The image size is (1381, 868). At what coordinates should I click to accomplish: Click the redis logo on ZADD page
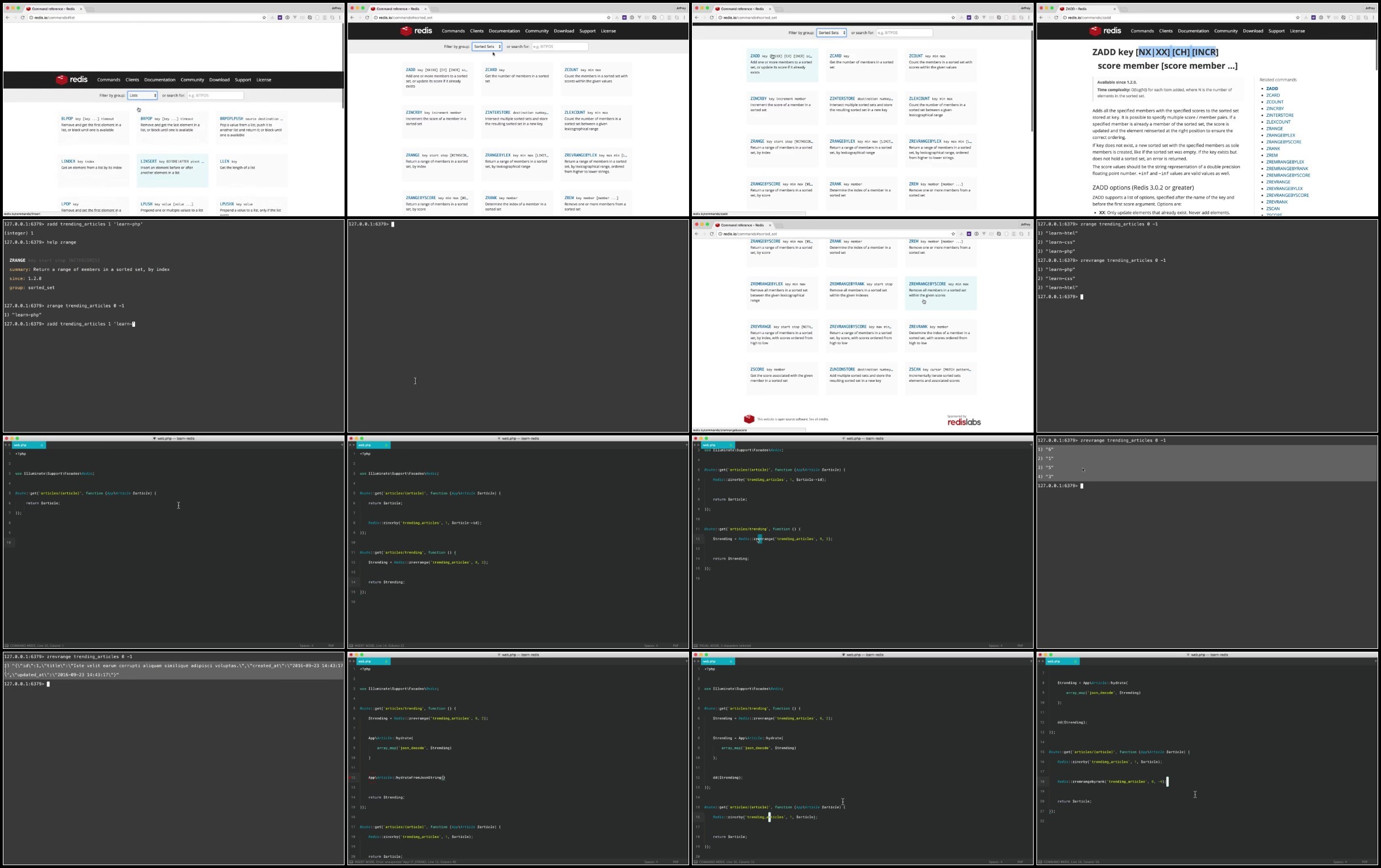pos(1105,31)
